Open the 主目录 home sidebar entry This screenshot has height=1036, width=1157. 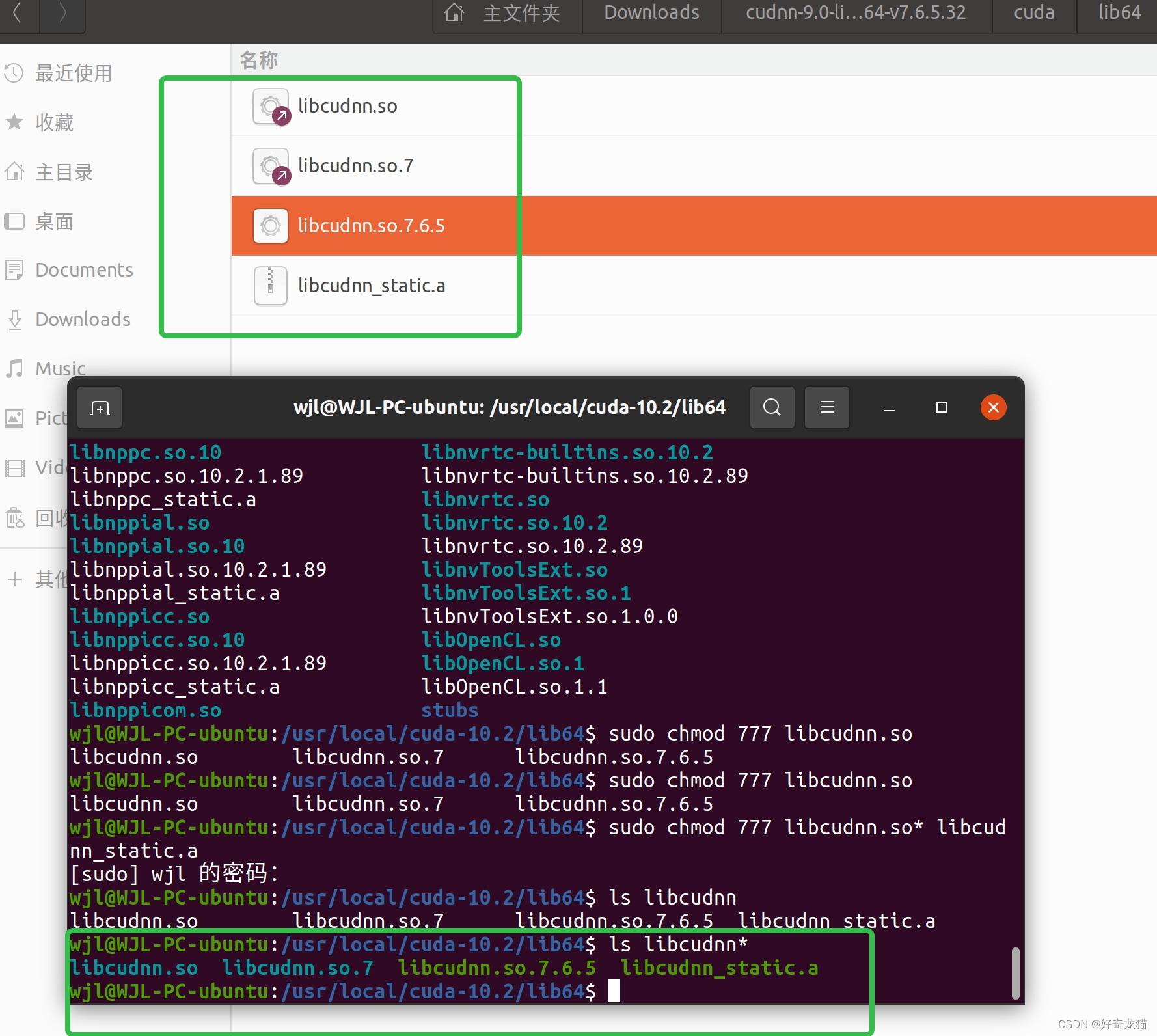click(x=64, y=172)
